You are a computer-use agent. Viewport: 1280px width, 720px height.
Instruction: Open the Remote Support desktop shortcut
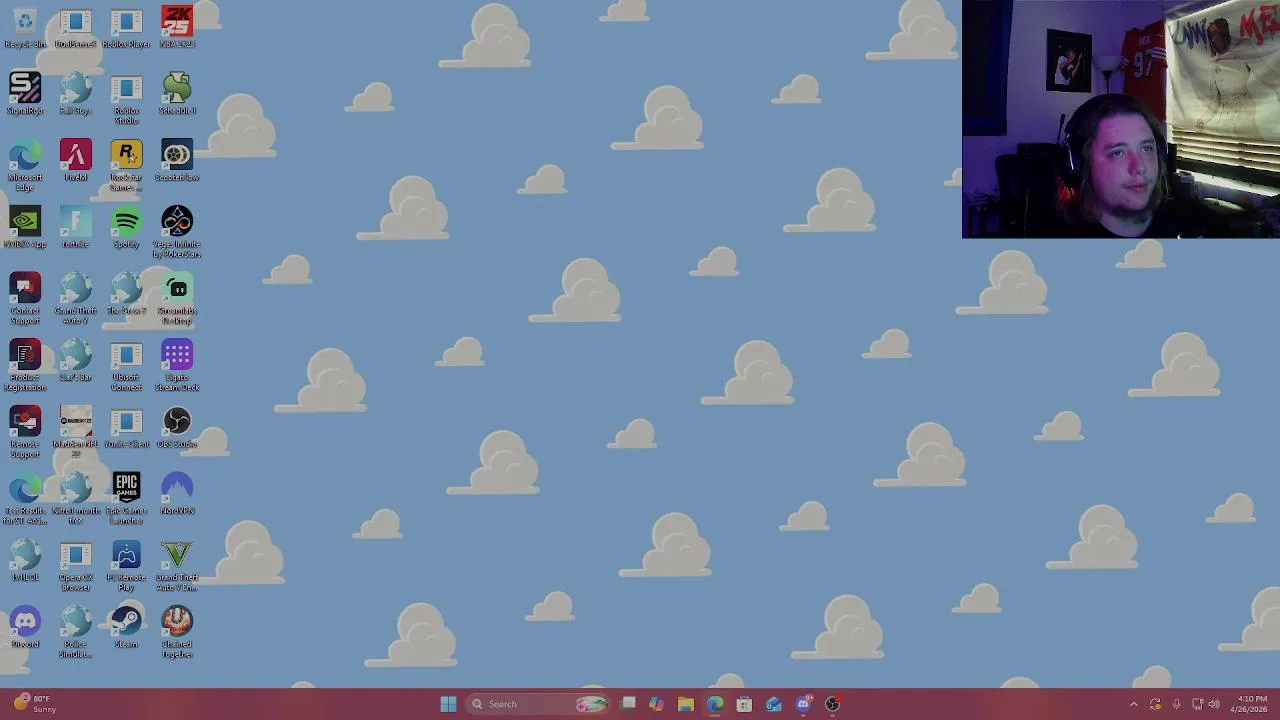tap(25, 433)
